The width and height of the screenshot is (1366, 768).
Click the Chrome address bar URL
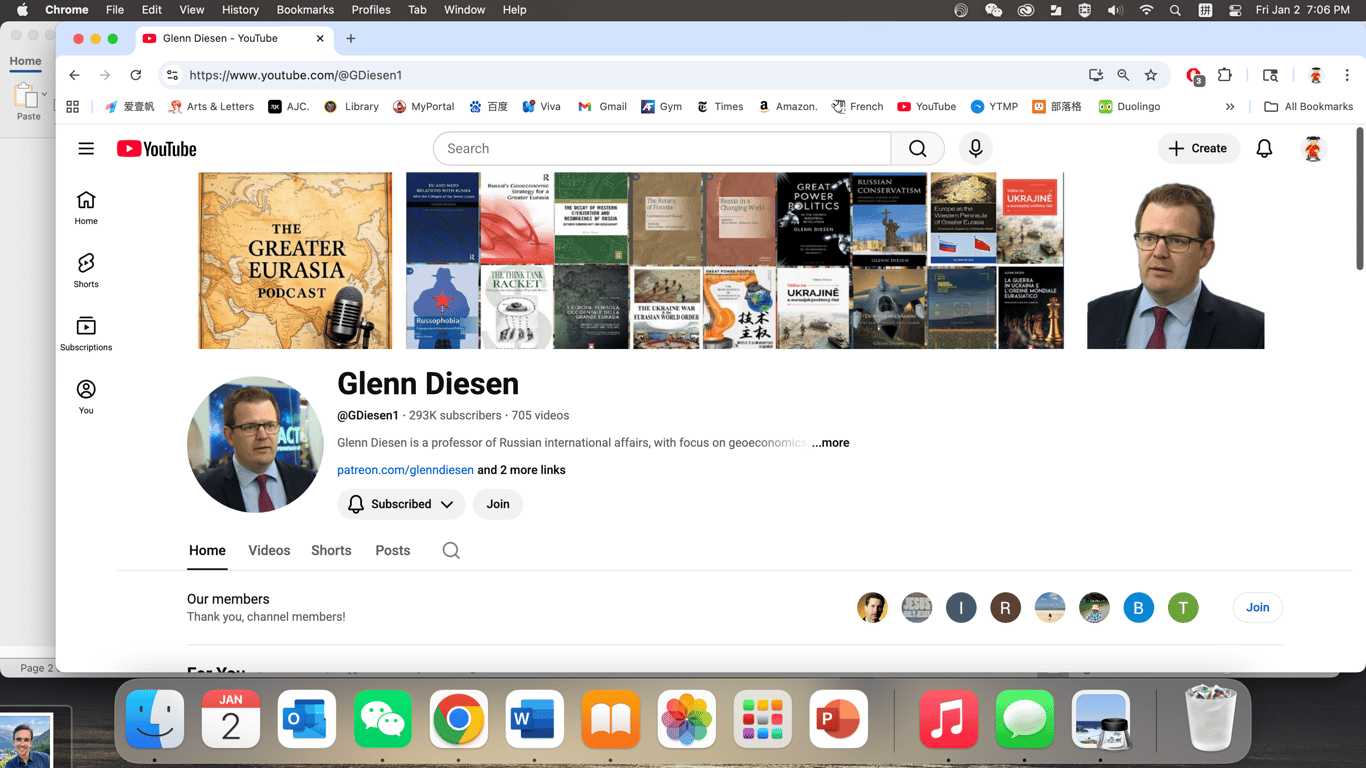click(296, 75)
